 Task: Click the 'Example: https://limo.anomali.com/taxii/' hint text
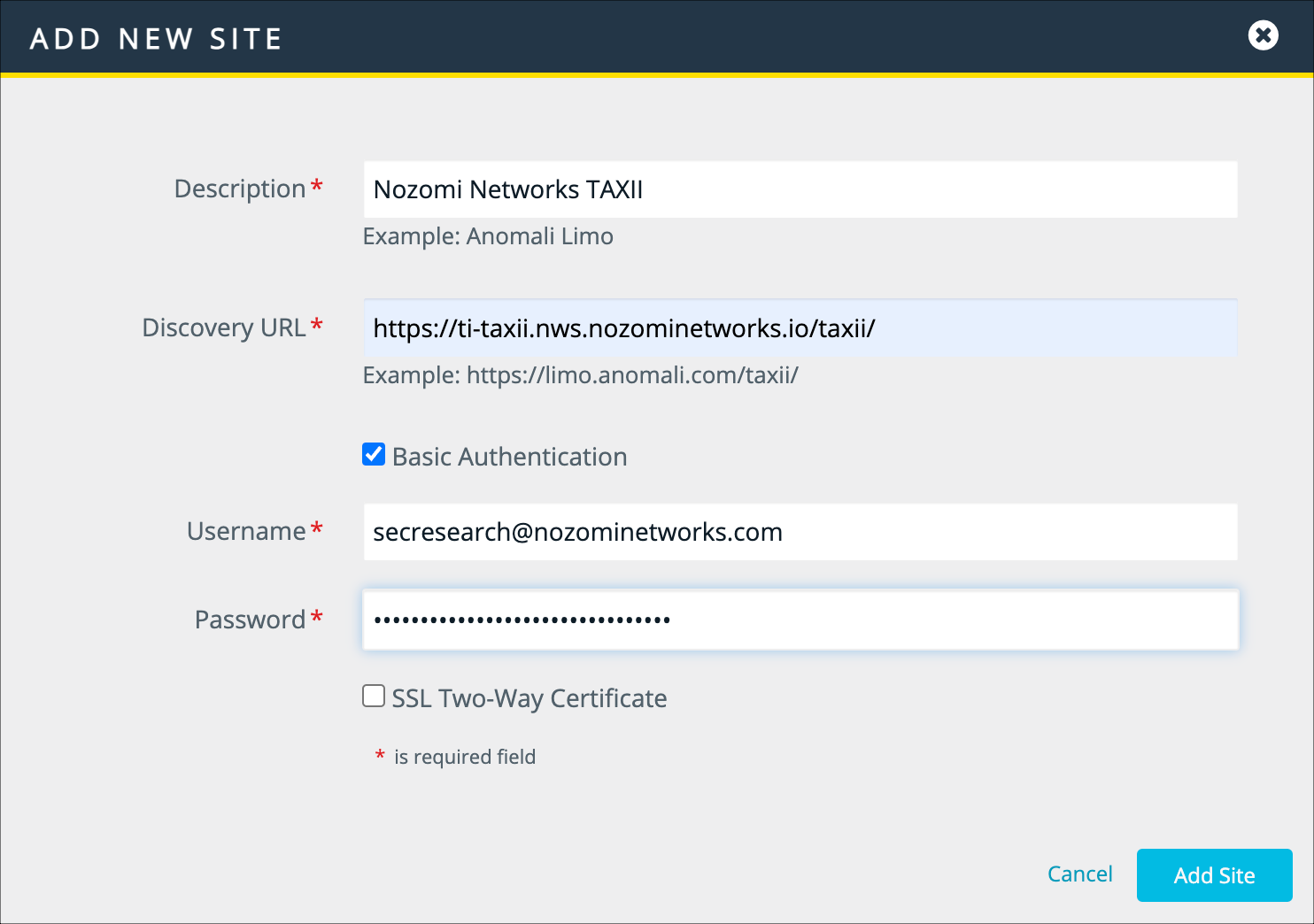[x=580, y=375]
